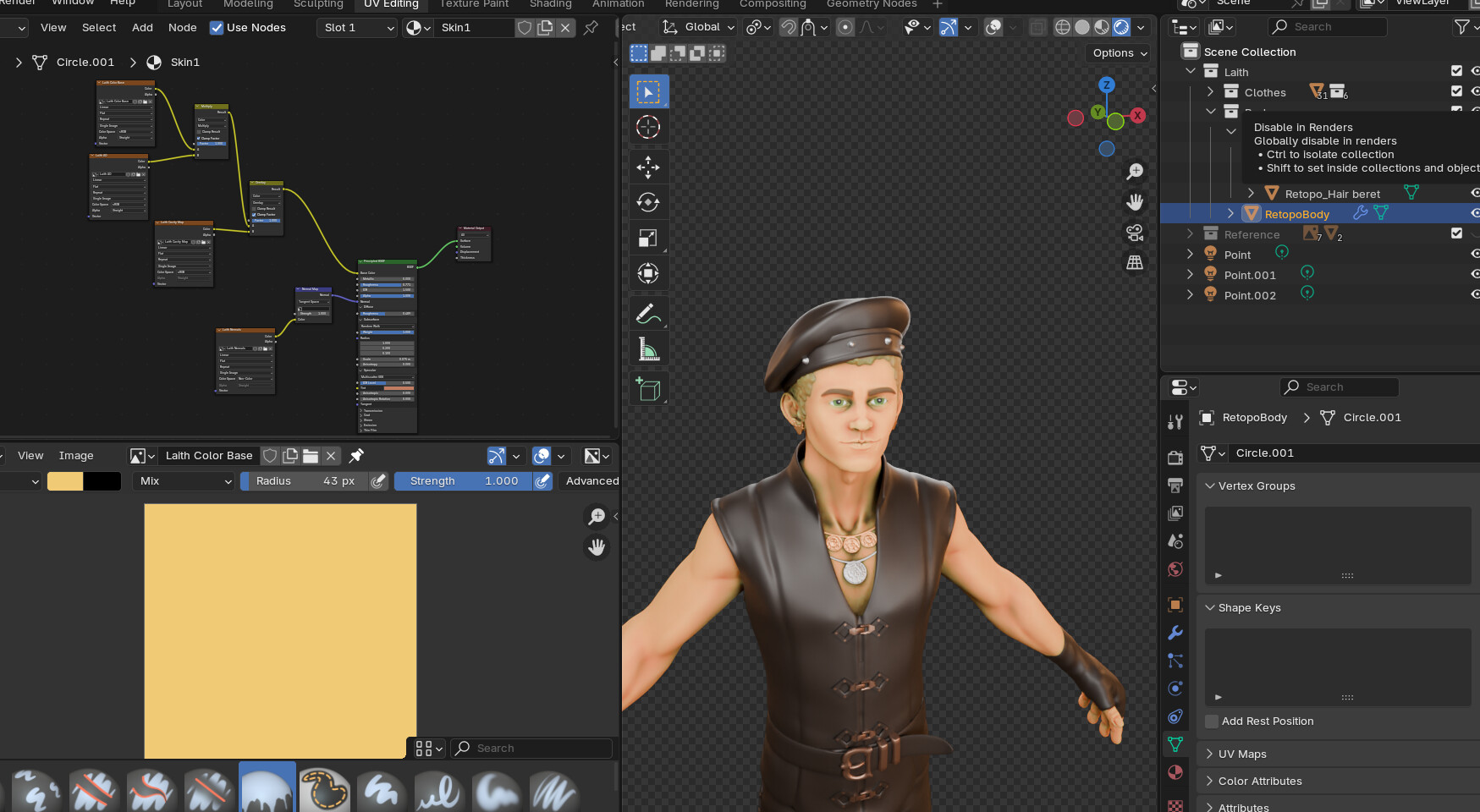Activate the Rotate tool
Image resolution: width=1480 pixels, height=812 pixels.
(x=648, y=202)
